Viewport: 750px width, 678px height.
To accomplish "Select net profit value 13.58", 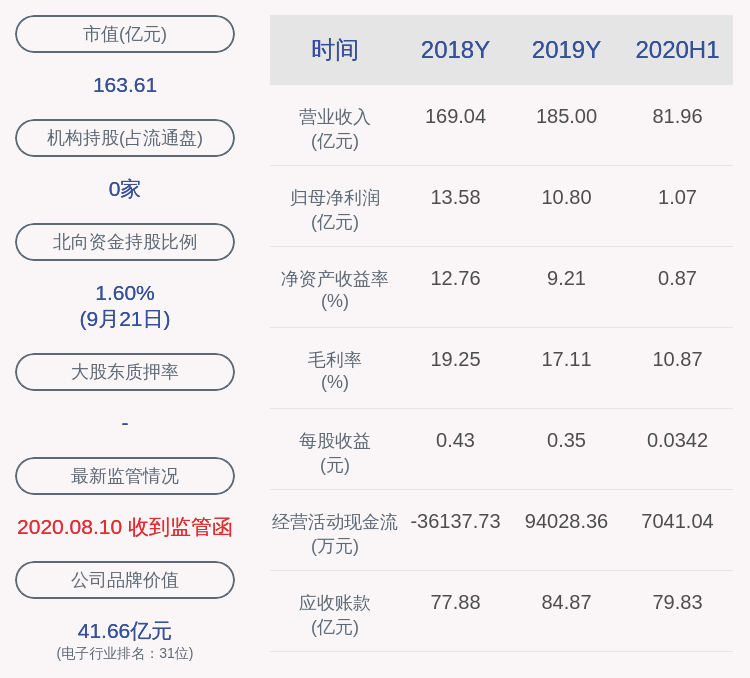I will (x=455, y=197).
